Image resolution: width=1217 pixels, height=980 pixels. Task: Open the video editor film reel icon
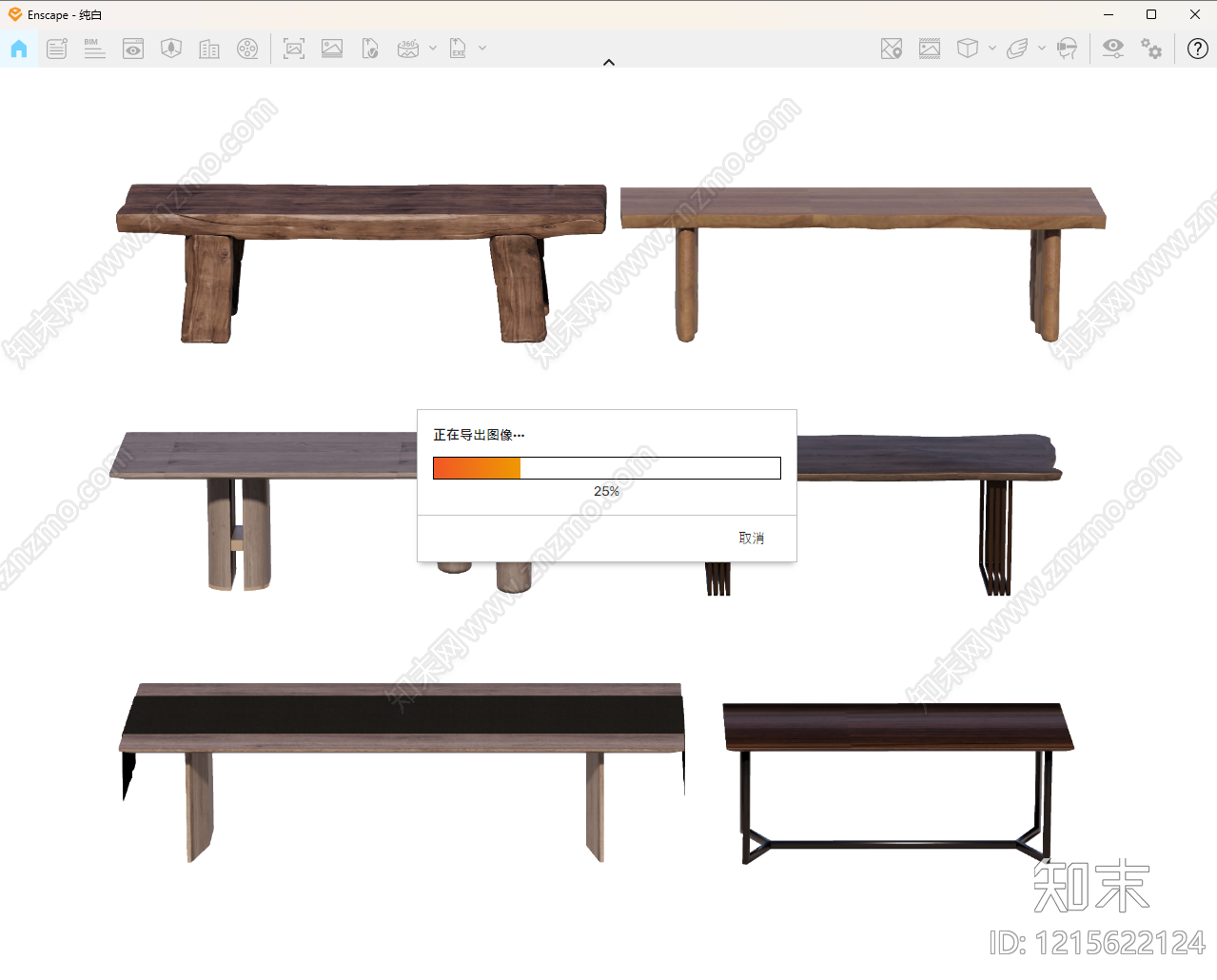click(247, 49)
